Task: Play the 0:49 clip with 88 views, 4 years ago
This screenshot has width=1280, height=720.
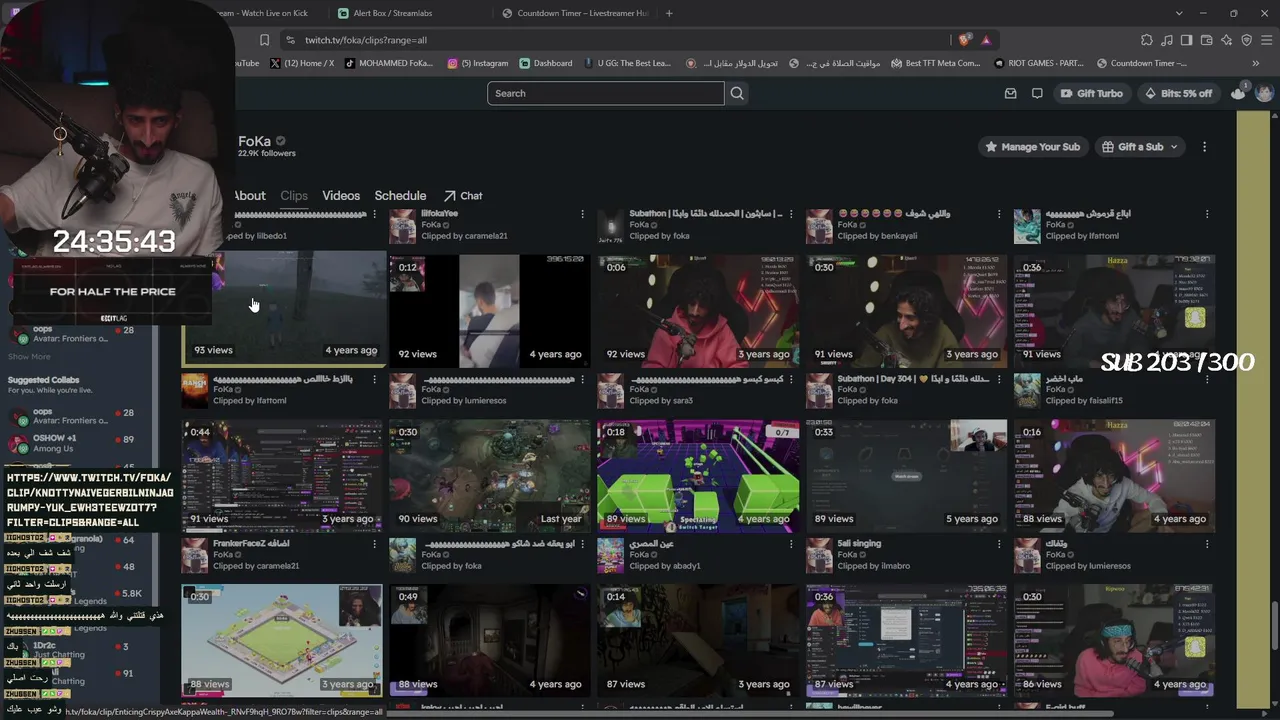Action: pyautogui.click(x=490, y=641)
